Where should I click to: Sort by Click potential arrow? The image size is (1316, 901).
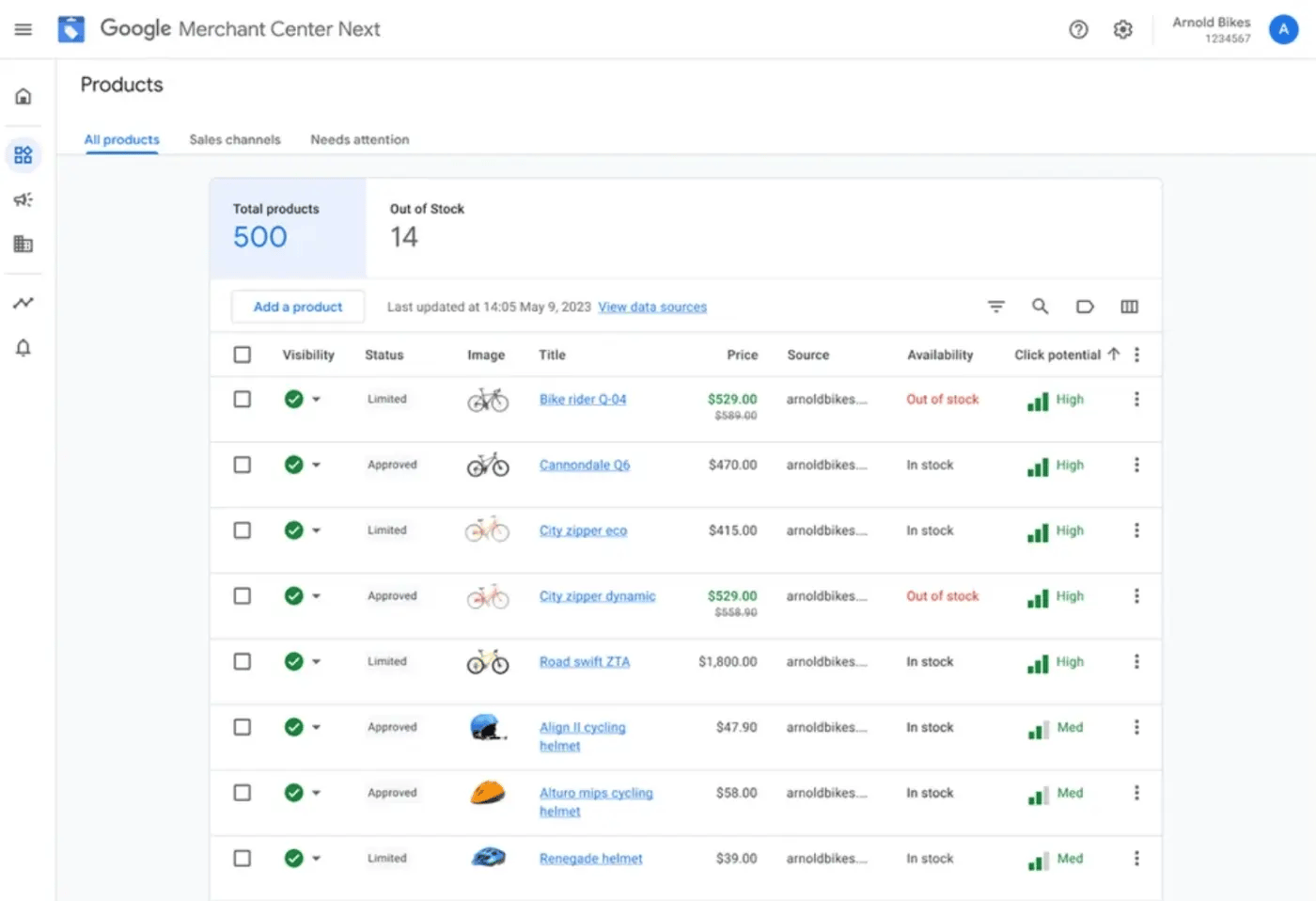point(1114,355)
